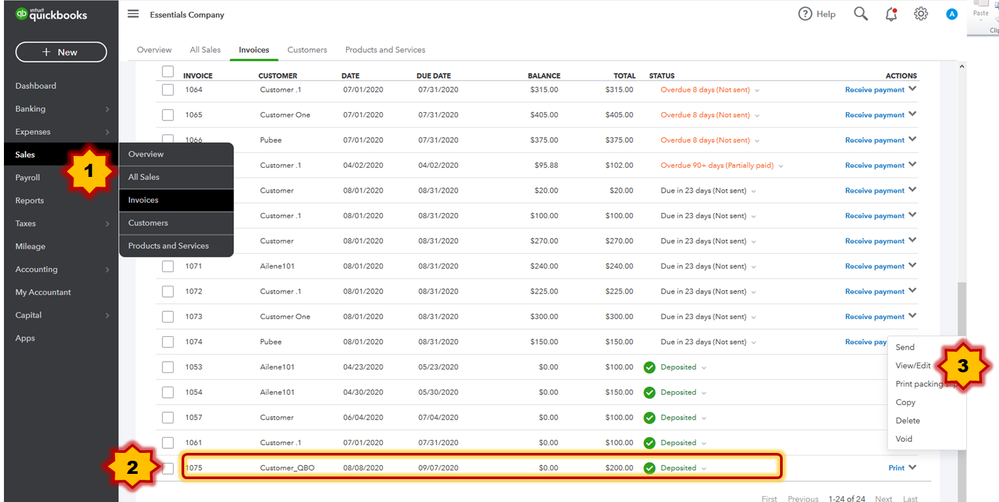
Task: Choose Void from the actions menu
Action: tap(904, 439)
